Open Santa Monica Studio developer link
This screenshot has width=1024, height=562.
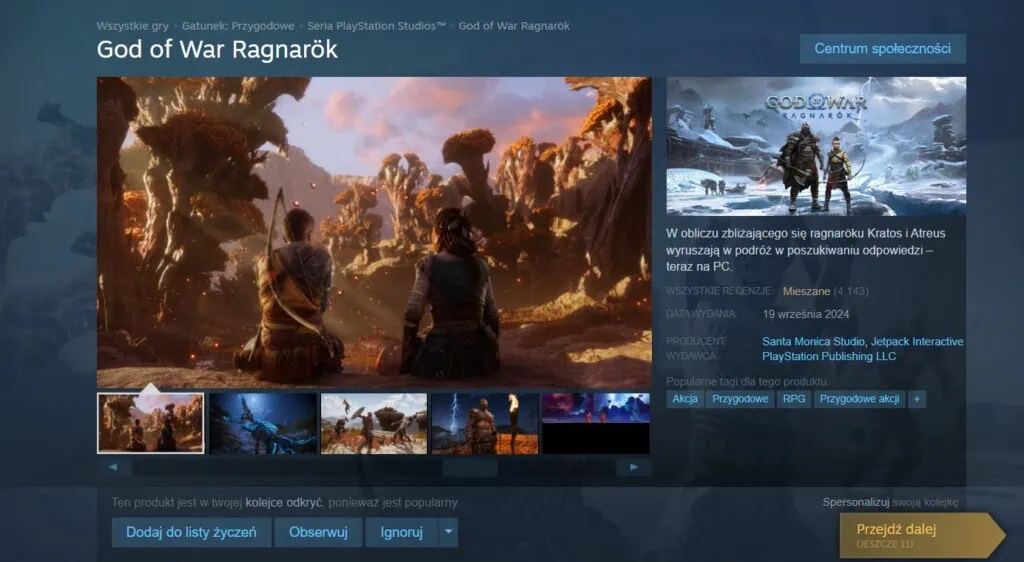point(813,341)
